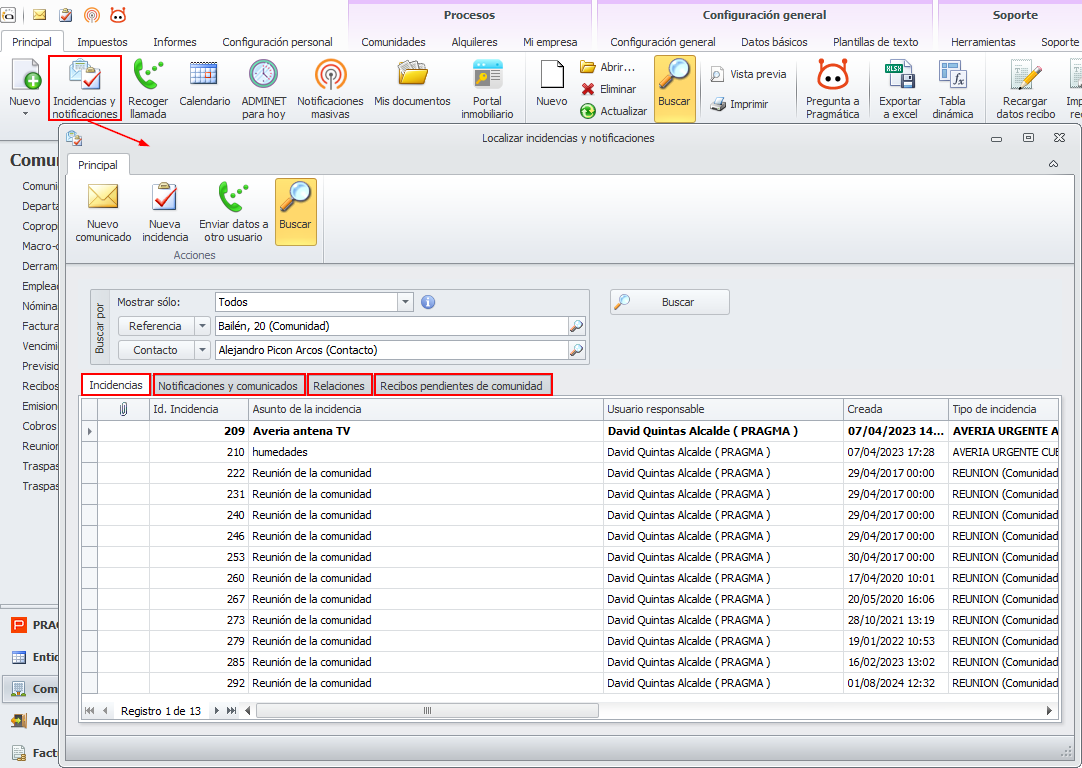Open the Contacto search-type dropdown arrow
Image resolution: width=1082 pixels, height=768 pixels.
point(203,350)
